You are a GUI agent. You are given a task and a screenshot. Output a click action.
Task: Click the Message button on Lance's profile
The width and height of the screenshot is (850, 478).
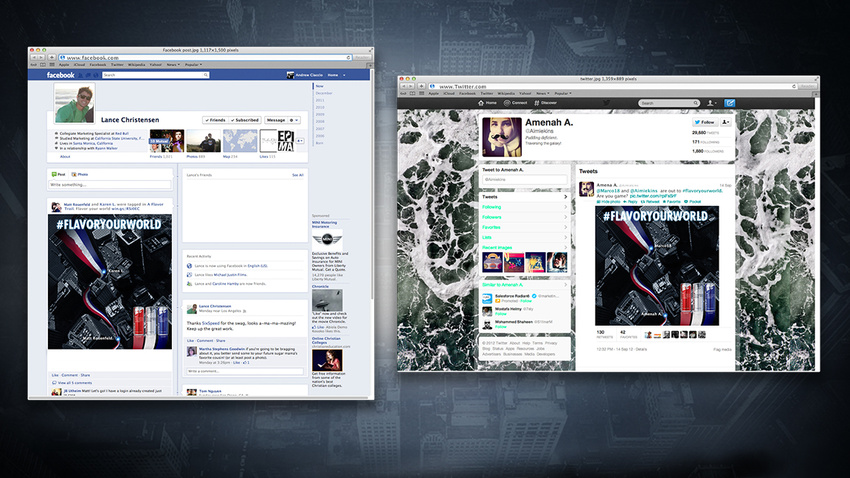tap(276, 120)
